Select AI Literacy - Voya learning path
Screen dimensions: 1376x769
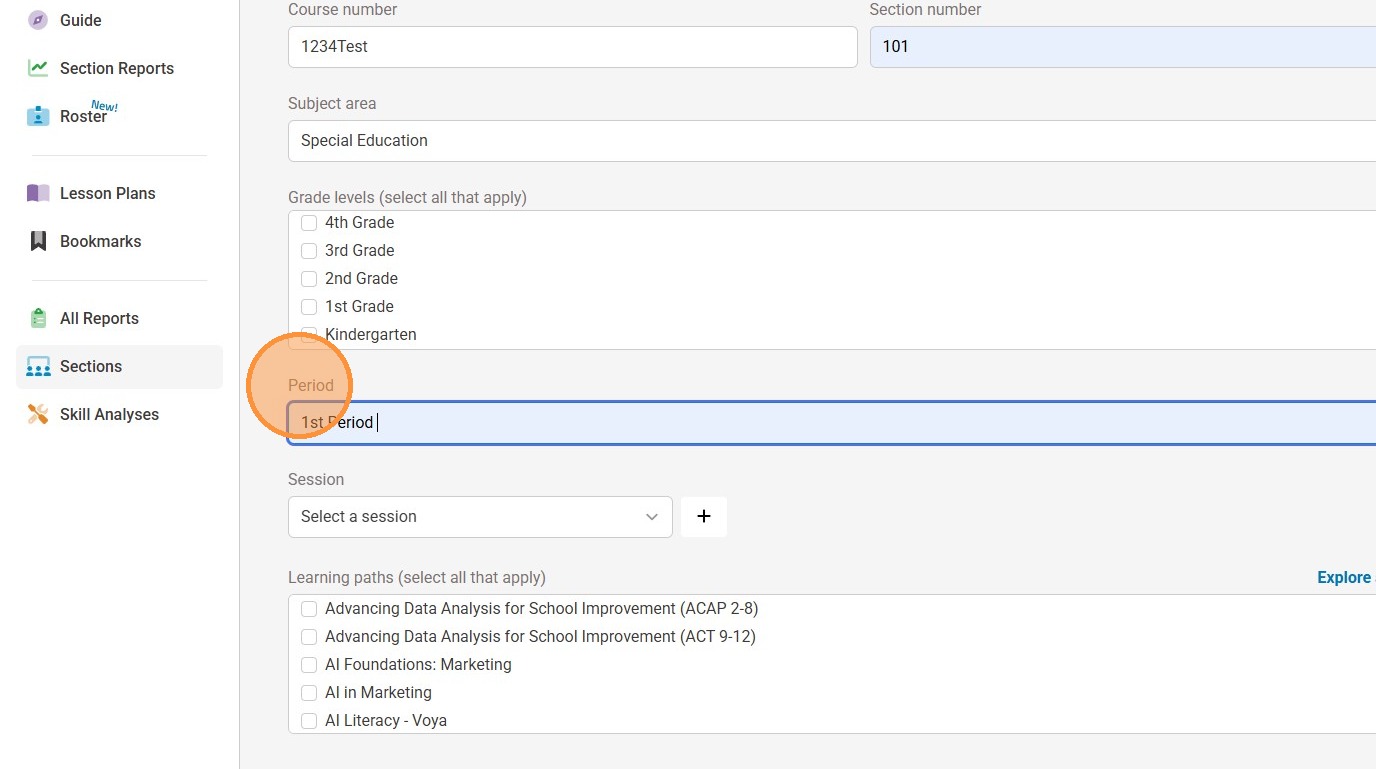[x=309, y=721]
